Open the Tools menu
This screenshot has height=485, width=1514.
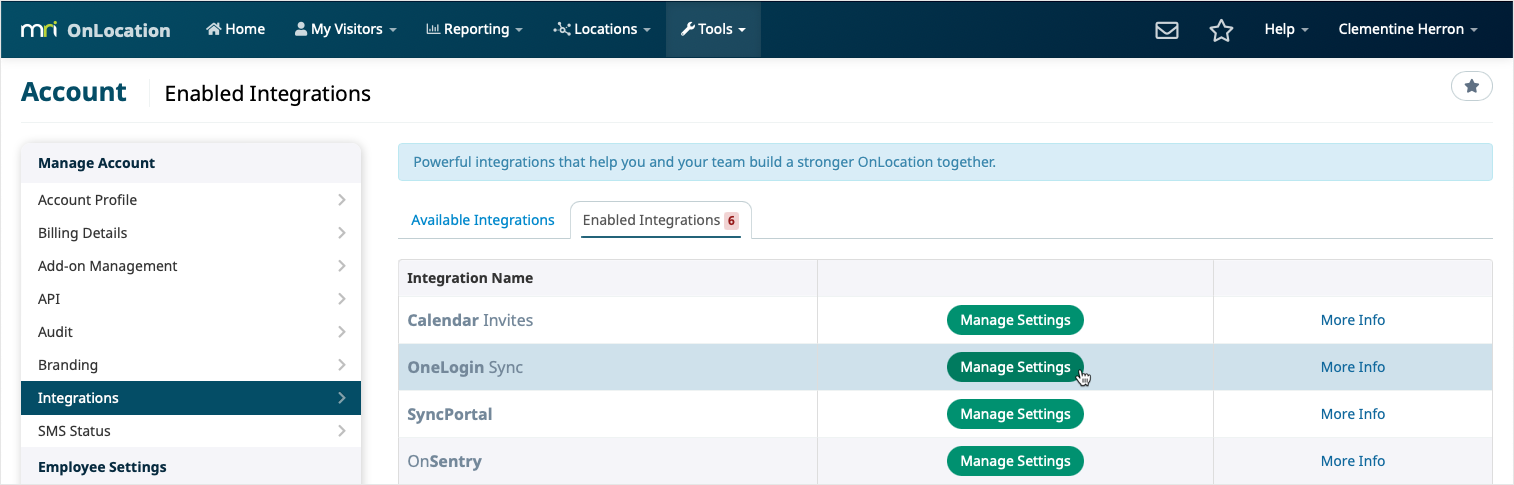tap(713, 29)
